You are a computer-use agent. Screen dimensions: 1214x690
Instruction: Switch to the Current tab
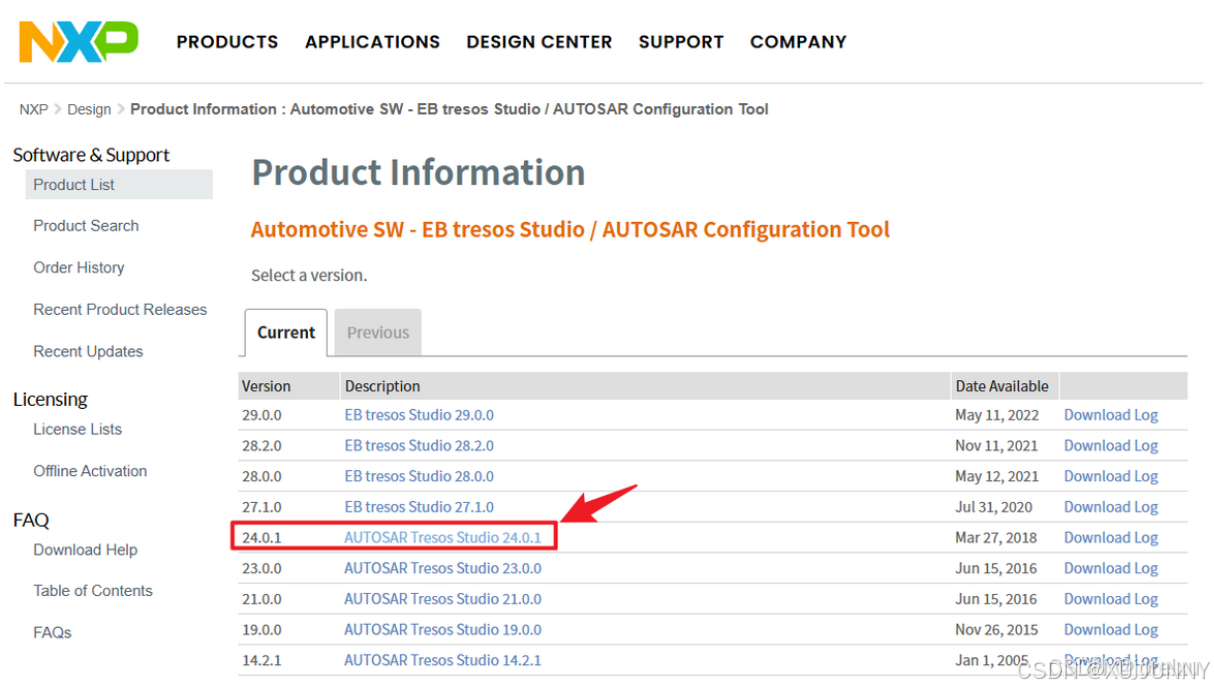click(286, 333)
